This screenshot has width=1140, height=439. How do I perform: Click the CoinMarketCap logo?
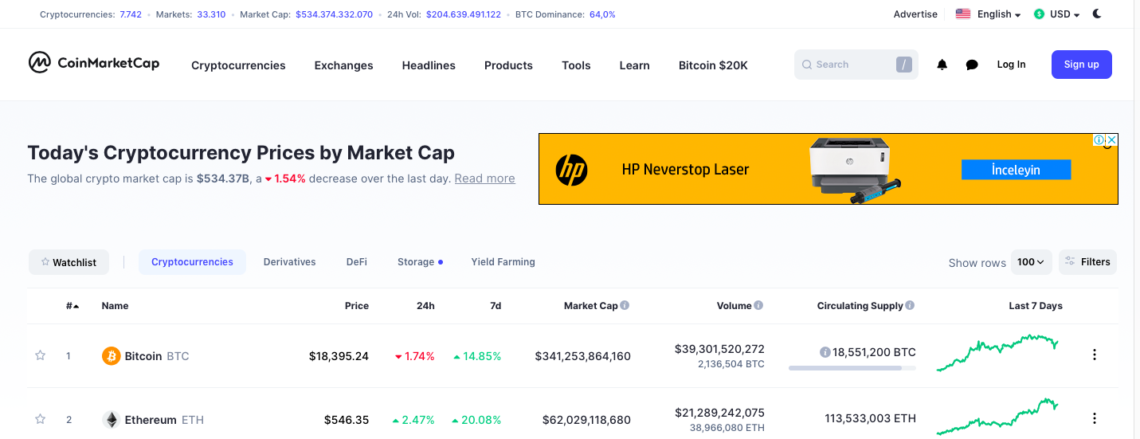95,64
